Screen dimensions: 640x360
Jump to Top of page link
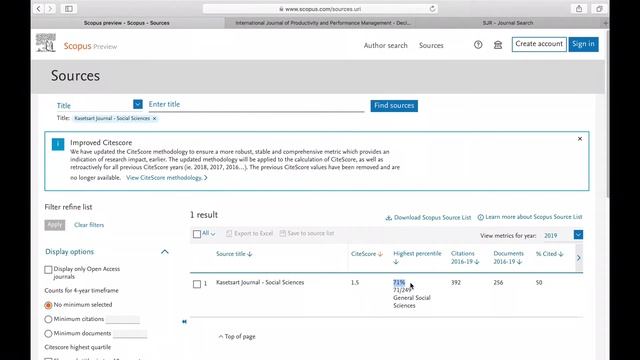[x=237, y=337]
